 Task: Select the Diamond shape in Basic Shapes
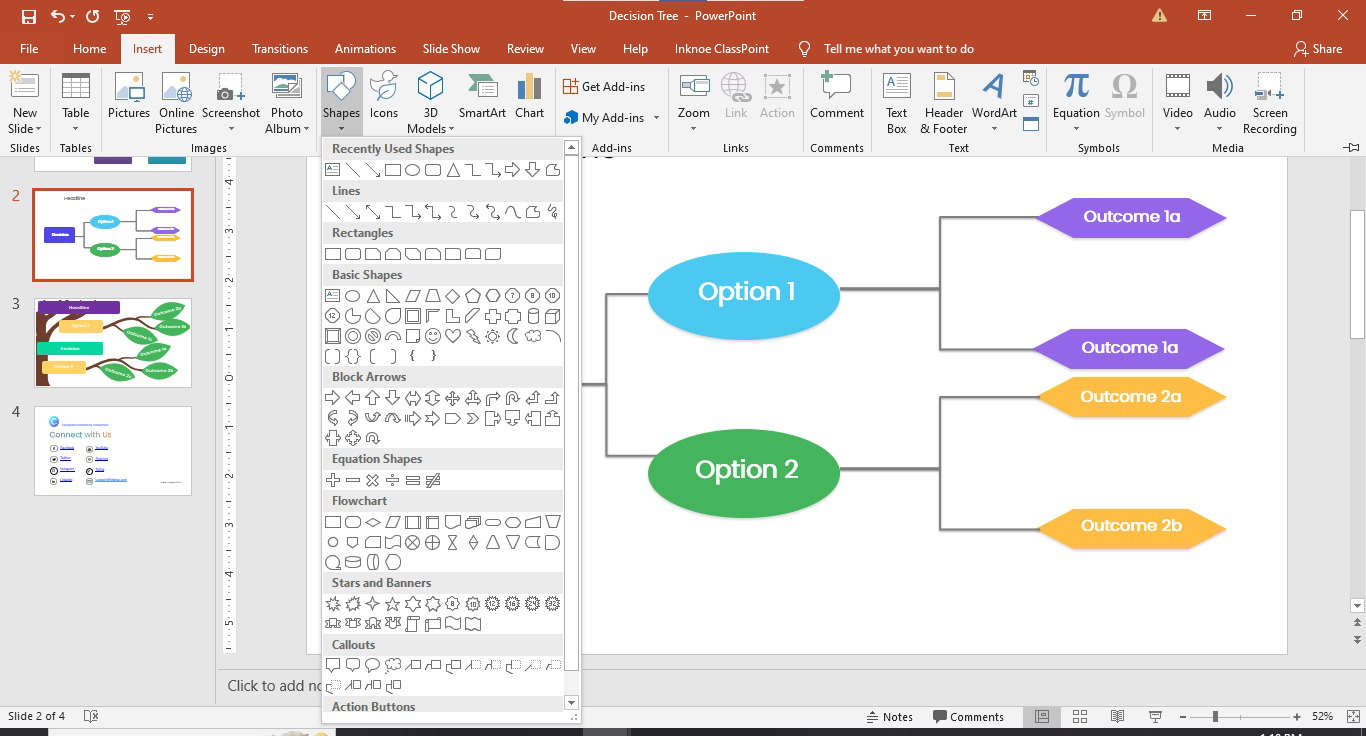coord(453,296)
